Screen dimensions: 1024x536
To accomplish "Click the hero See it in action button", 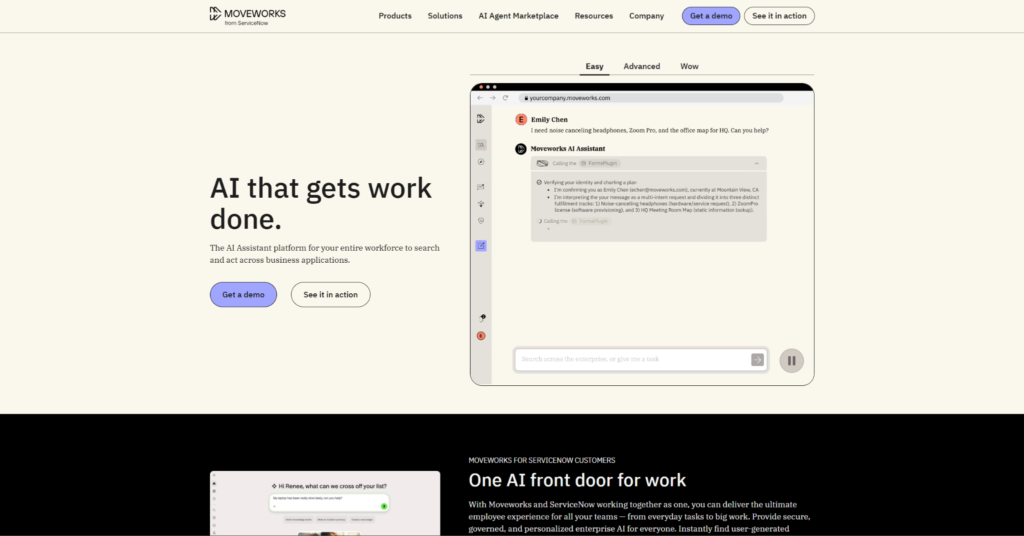I will [x=330, y=294].
